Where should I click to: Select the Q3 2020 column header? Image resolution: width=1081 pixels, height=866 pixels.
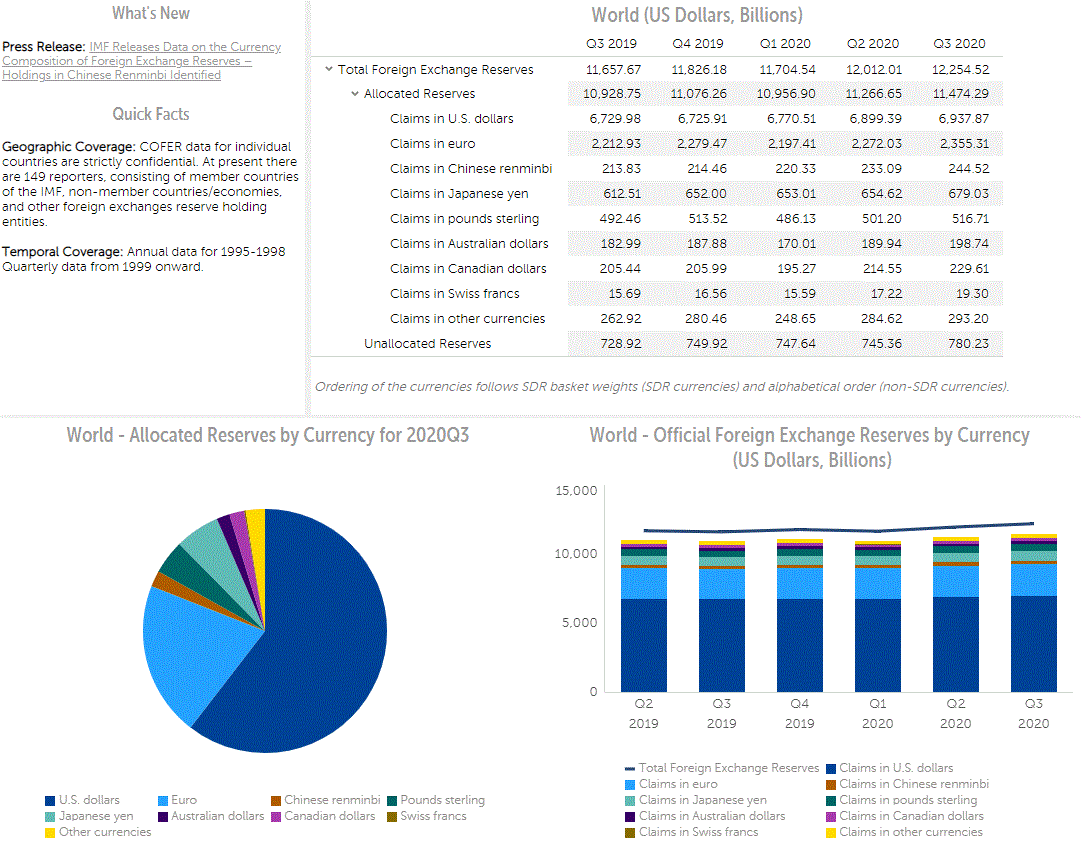[958, 44]
